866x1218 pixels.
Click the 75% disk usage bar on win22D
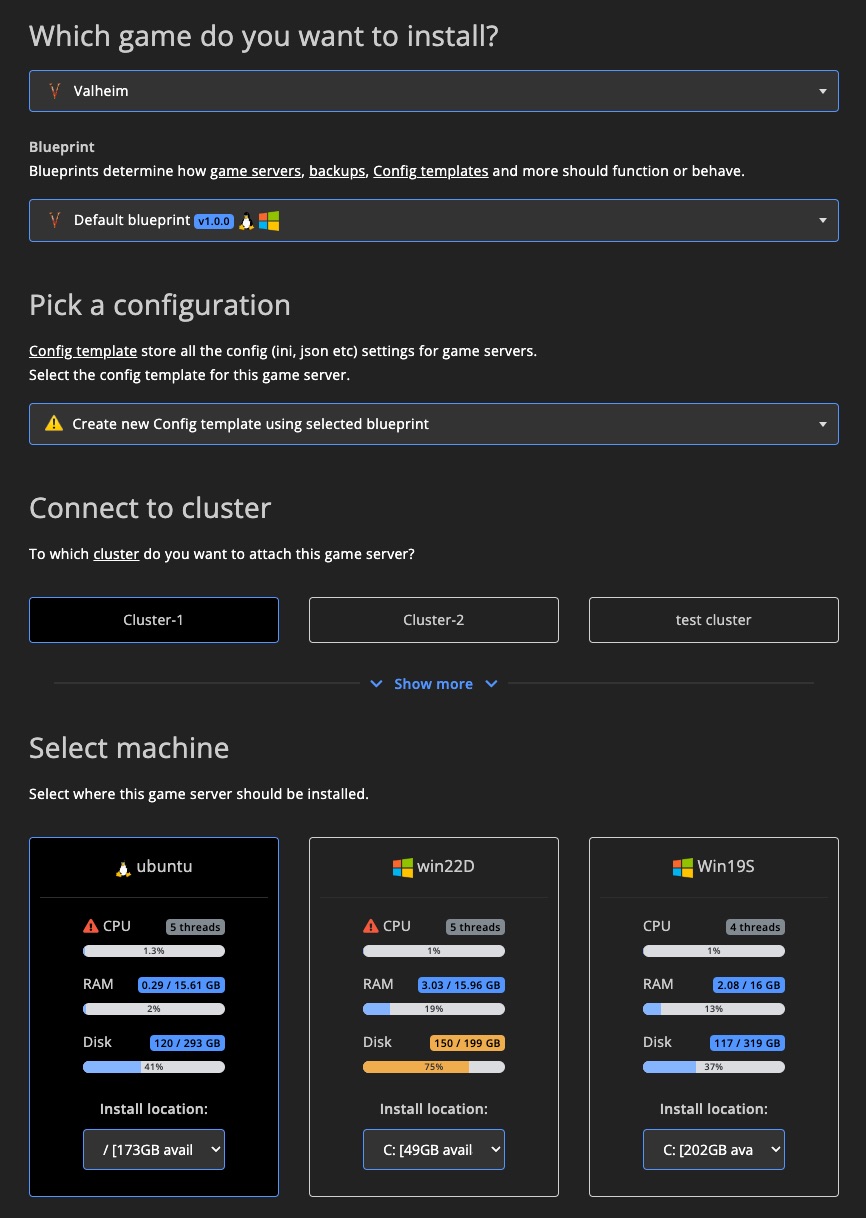(433, 1066)
